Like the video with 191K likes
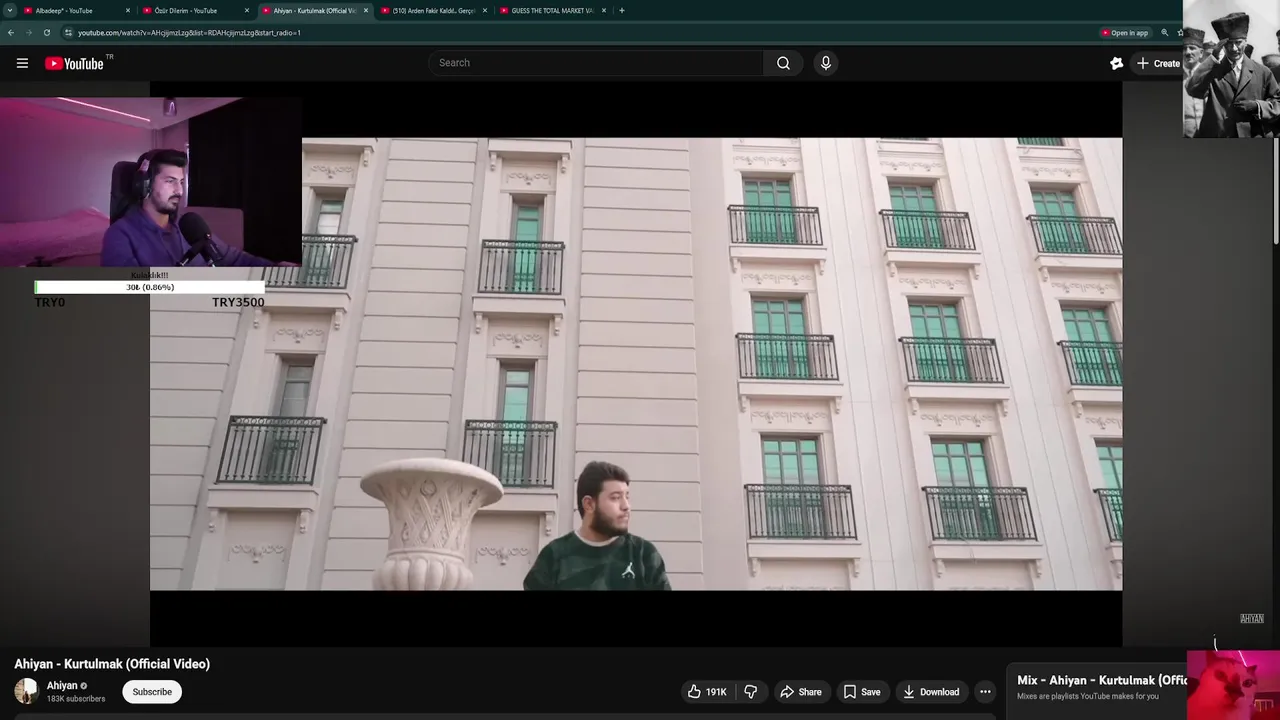The height and width of the screenshot is (720, 1280). coord(706,692)
